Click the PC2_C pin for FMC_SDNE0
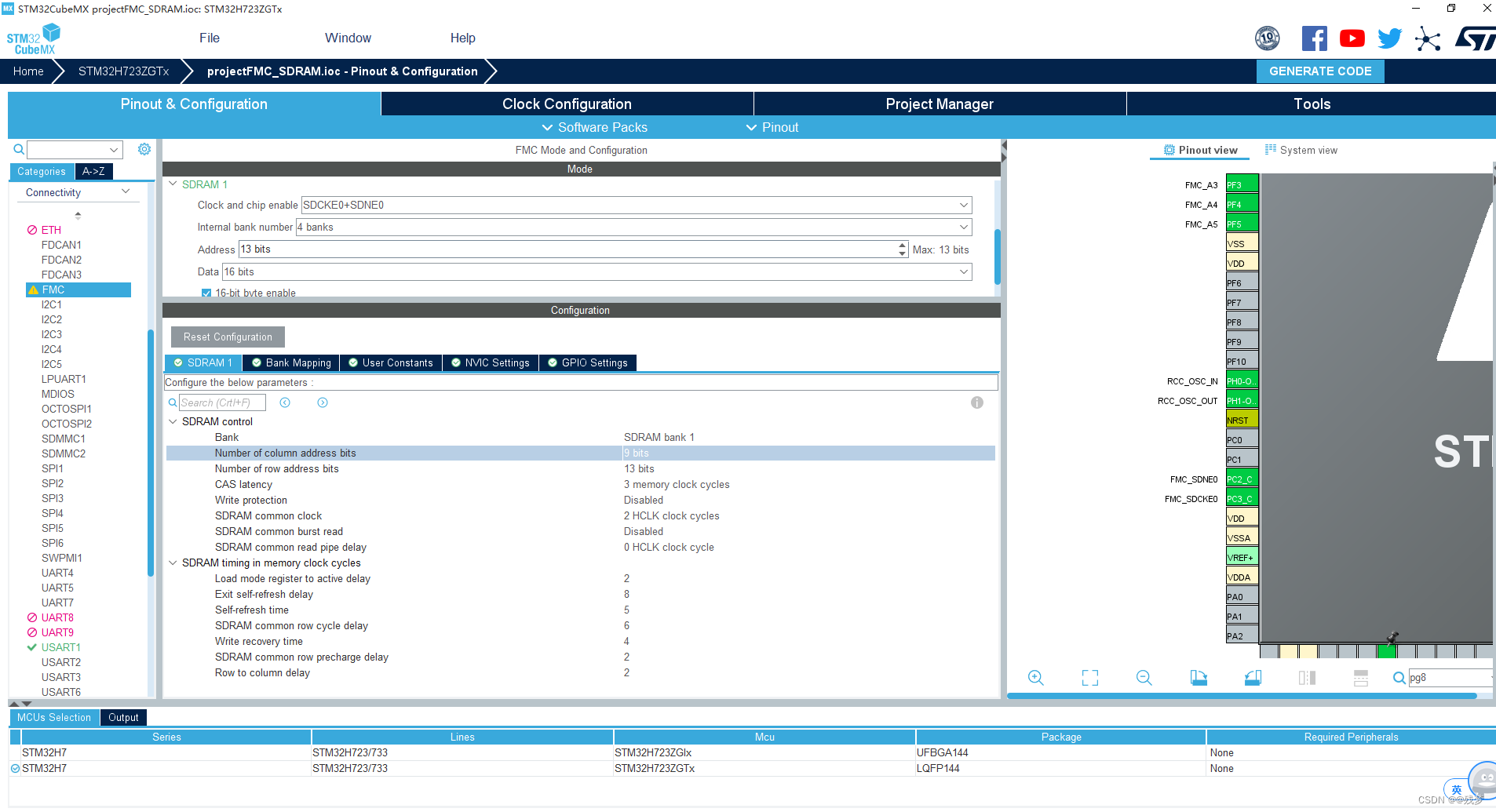Image resolution: width=1496 pixels, height=812 pixels. coord(1242,479)
